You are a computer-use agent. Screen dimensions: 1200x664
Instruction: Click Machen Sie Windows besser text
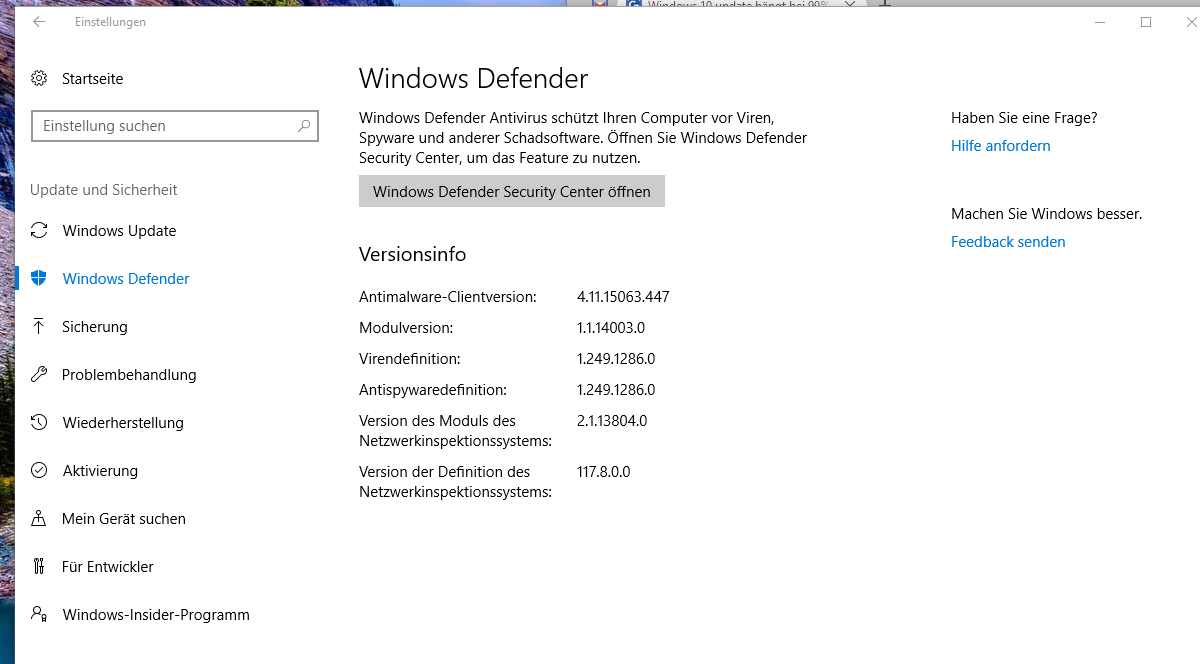point(1047,214)
